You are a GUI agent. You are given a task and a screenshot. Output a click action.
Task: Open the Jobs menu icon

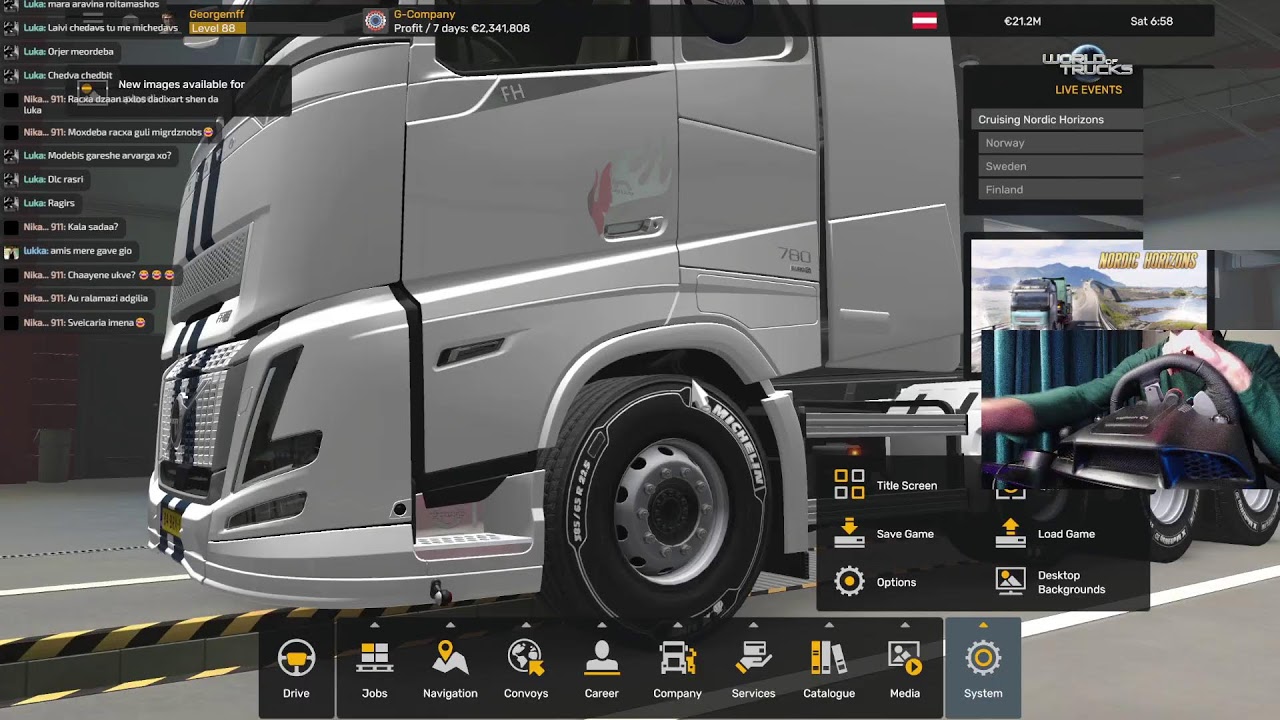375,658
